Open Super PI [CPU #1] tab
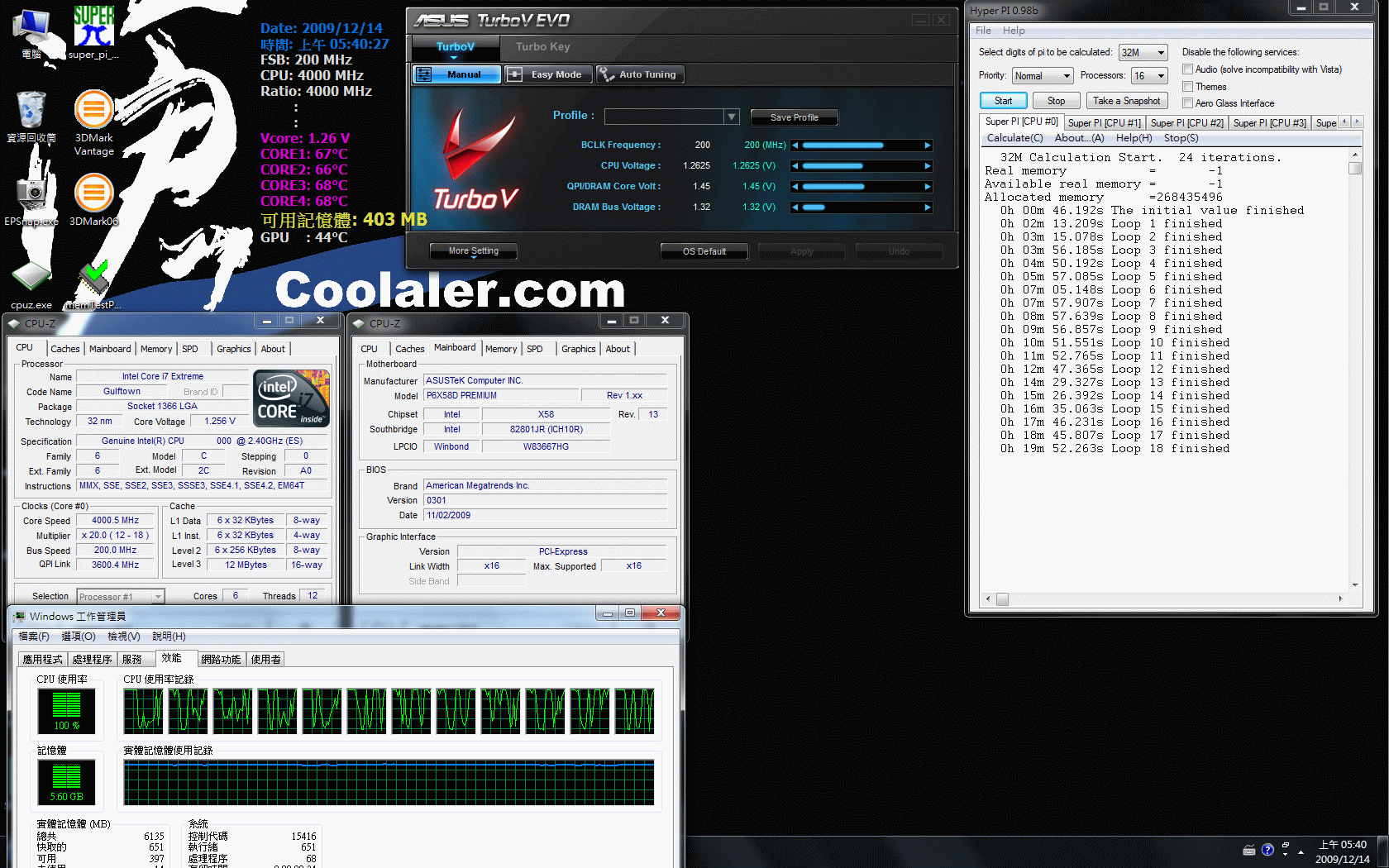The width and height of the screenshot is (1389, 868). click(1104, 123)
